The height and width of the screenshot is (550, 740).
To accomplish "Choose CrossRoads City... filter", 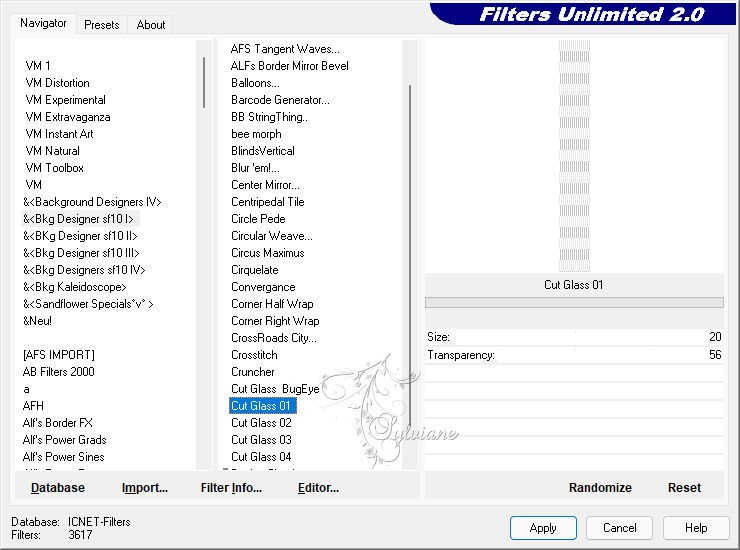I will (x=274, y=338).
